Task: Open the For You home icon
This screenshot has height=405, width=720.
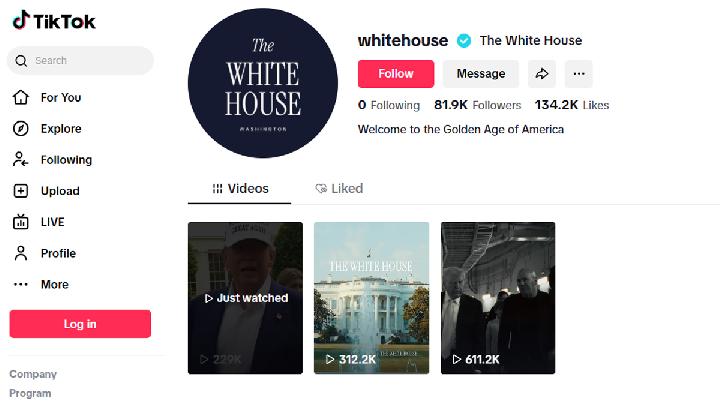Action: coord(21,97)
